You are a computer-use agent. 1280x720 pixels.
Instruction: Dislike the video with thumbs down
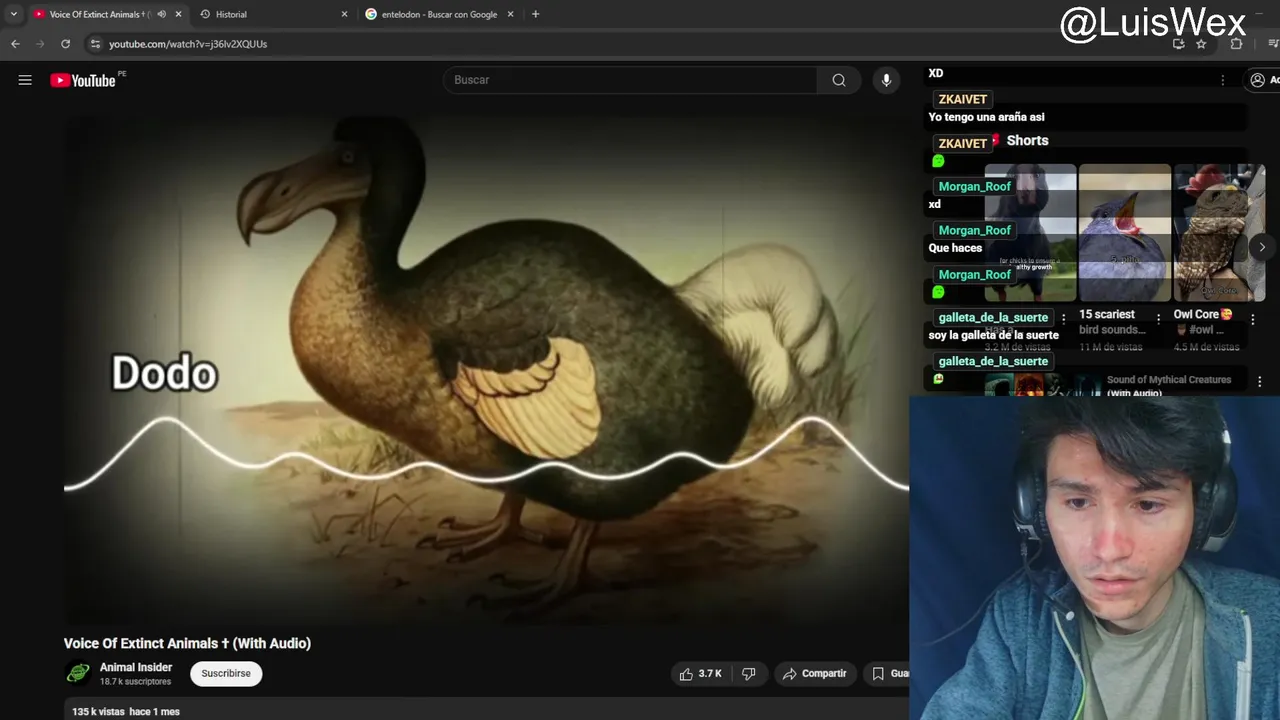pos(749,674)
